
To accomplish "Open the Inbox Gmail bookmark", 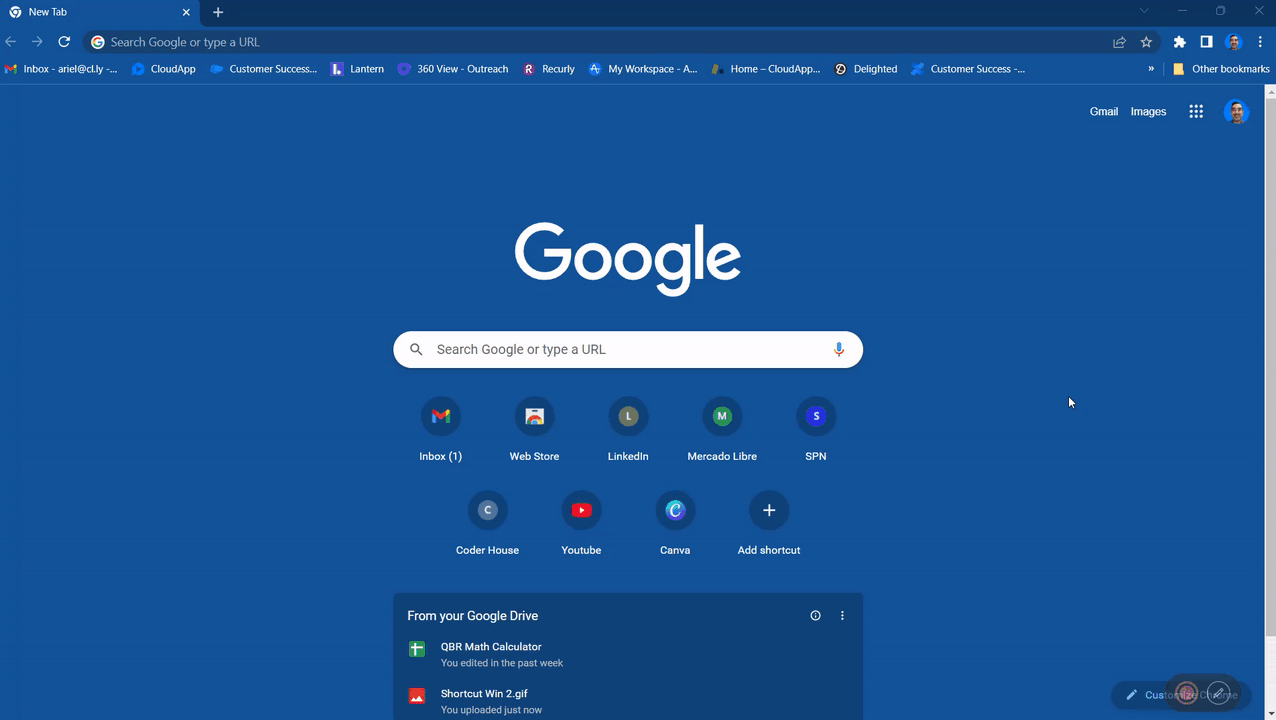I will [61, 69].
